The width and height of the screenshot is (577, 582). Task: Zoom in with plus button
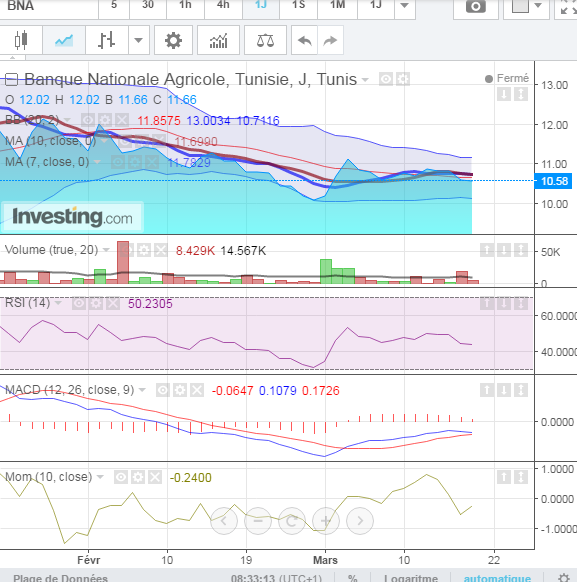(x=326, y=521)
